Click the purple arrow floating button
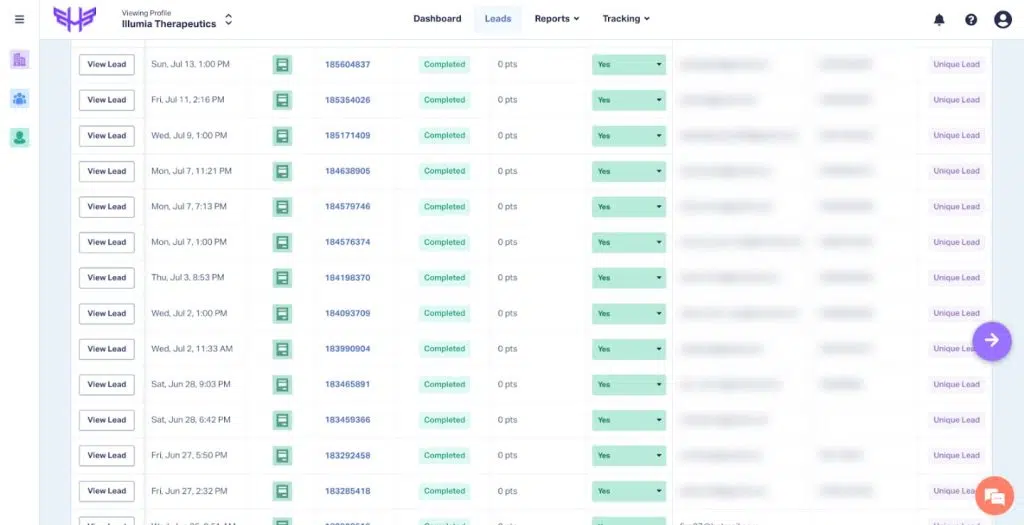The image size is (1024, 525). (x=991, y=340)
